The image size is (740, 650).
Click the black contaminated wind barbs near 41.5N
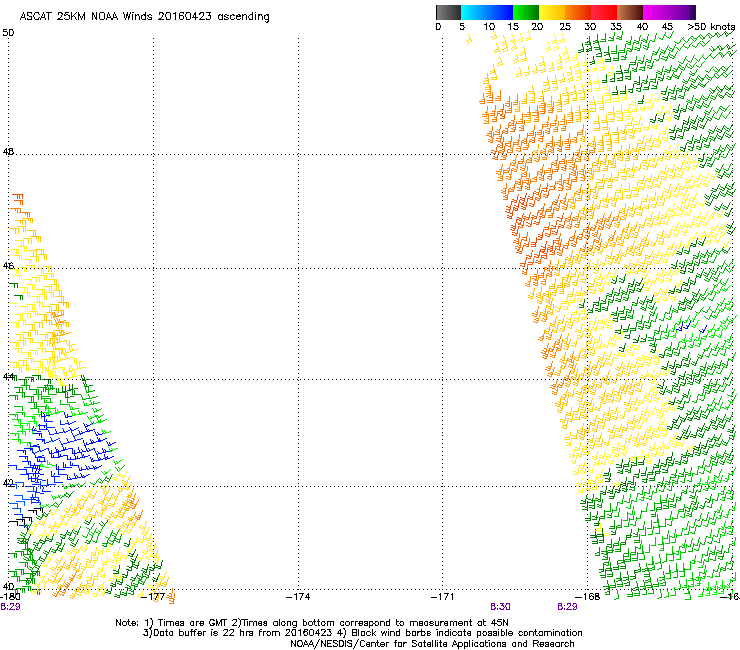[27, 516]
